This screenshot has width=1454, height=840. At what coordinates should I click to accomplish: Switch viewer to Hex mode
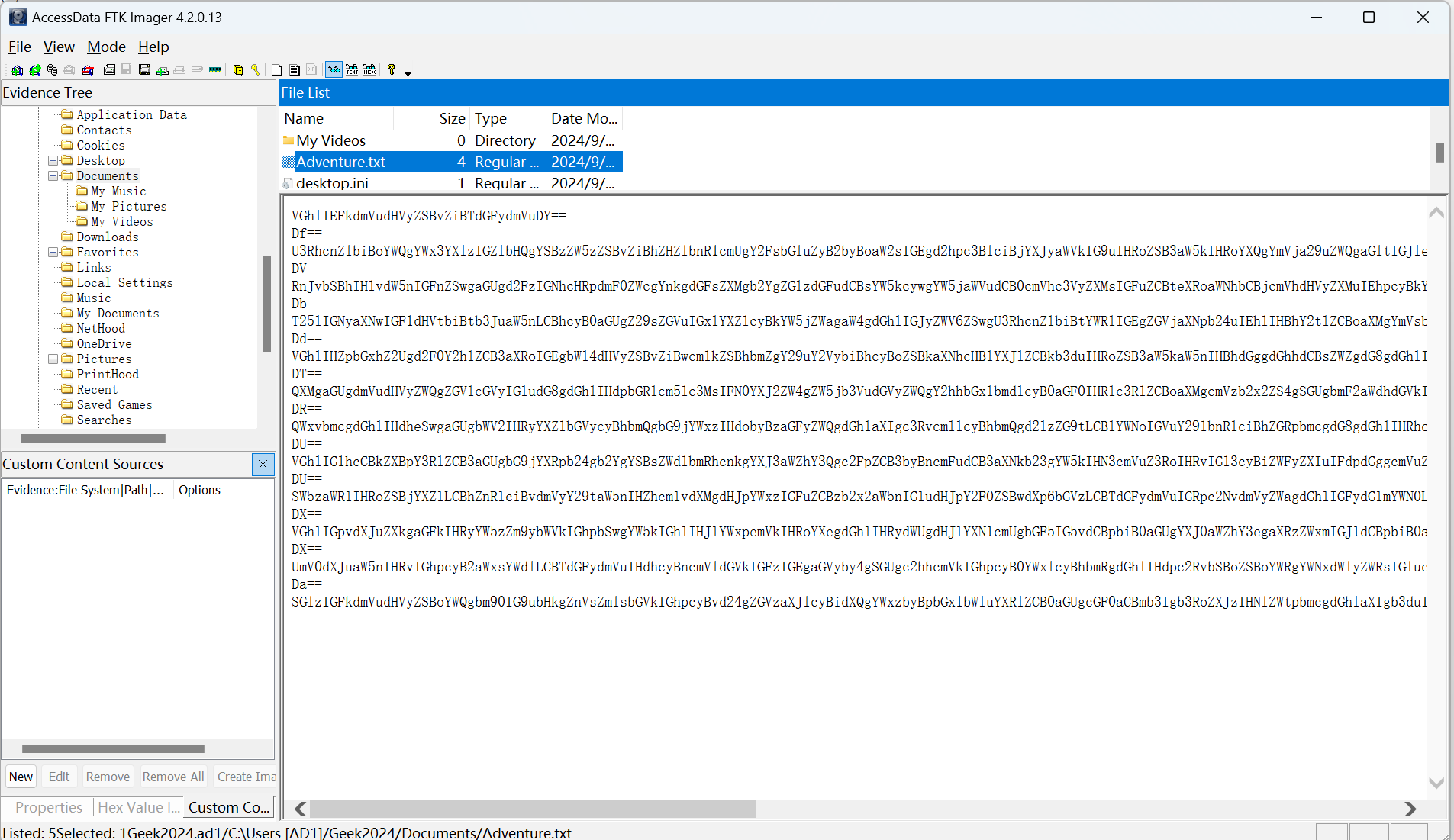369,69
